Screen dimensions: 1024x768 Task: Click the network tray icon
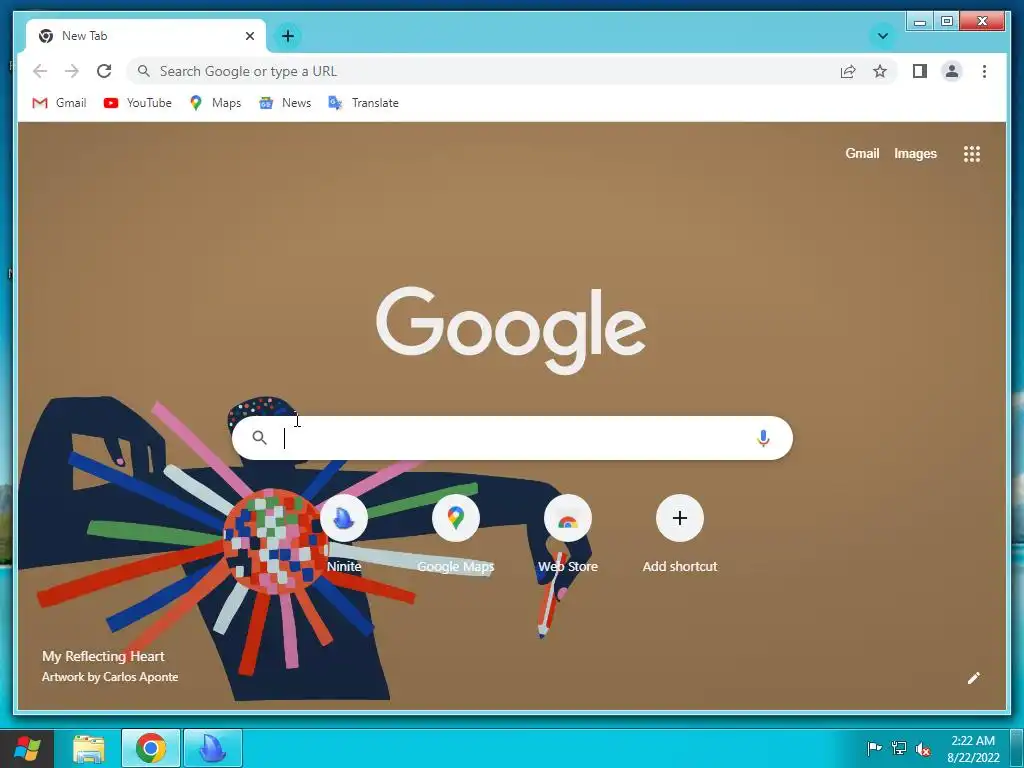click(899, 748)
